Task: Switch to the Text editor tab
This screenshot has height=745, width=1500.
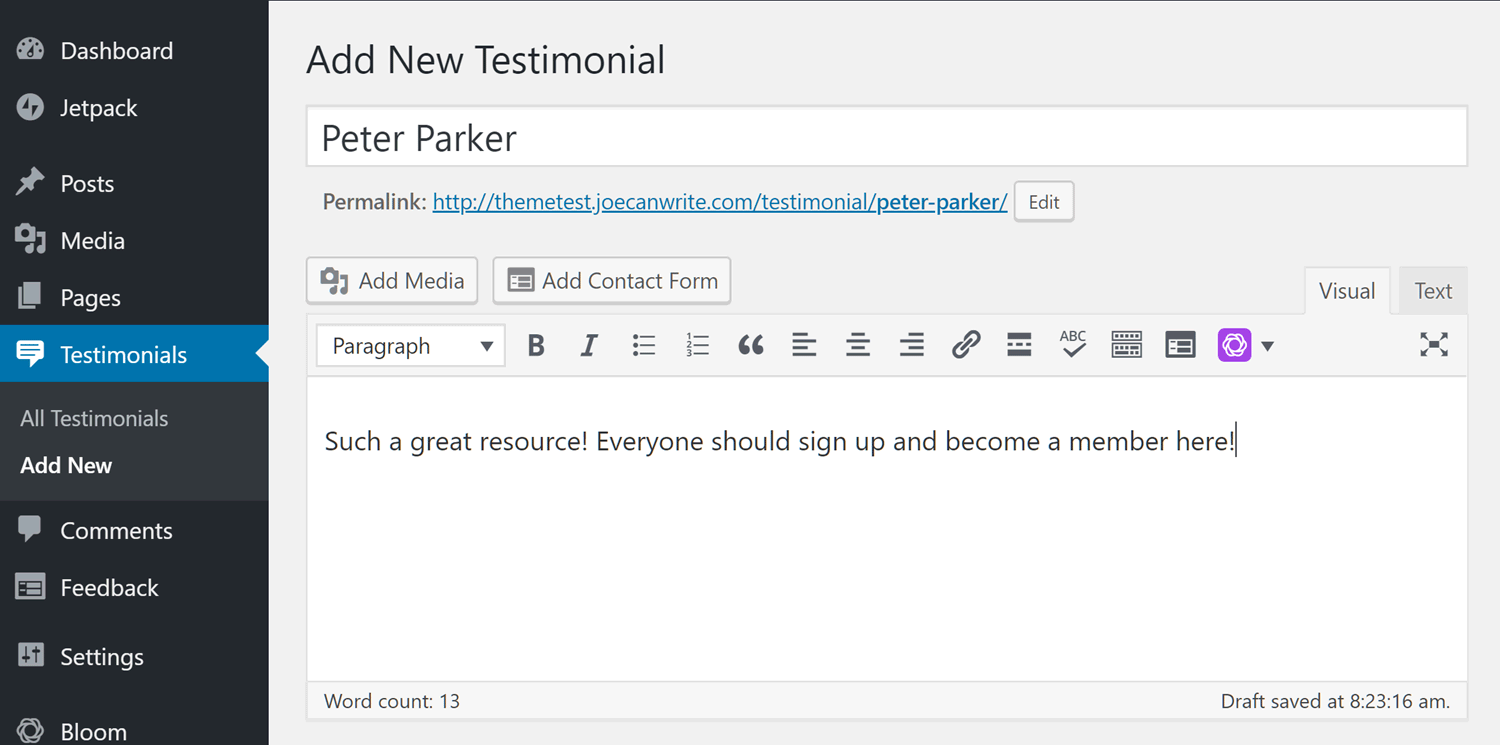Action: [1432, 291]
